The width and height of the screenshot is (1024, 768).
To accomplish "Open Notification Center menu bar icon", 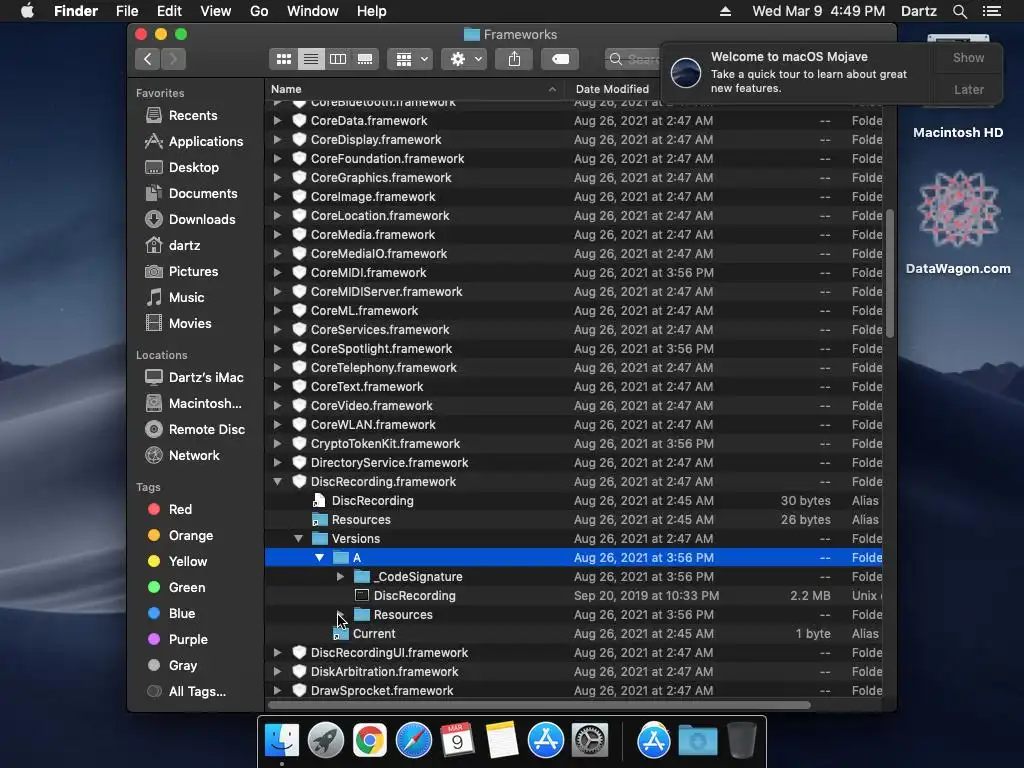I will (x=991, y=11).
